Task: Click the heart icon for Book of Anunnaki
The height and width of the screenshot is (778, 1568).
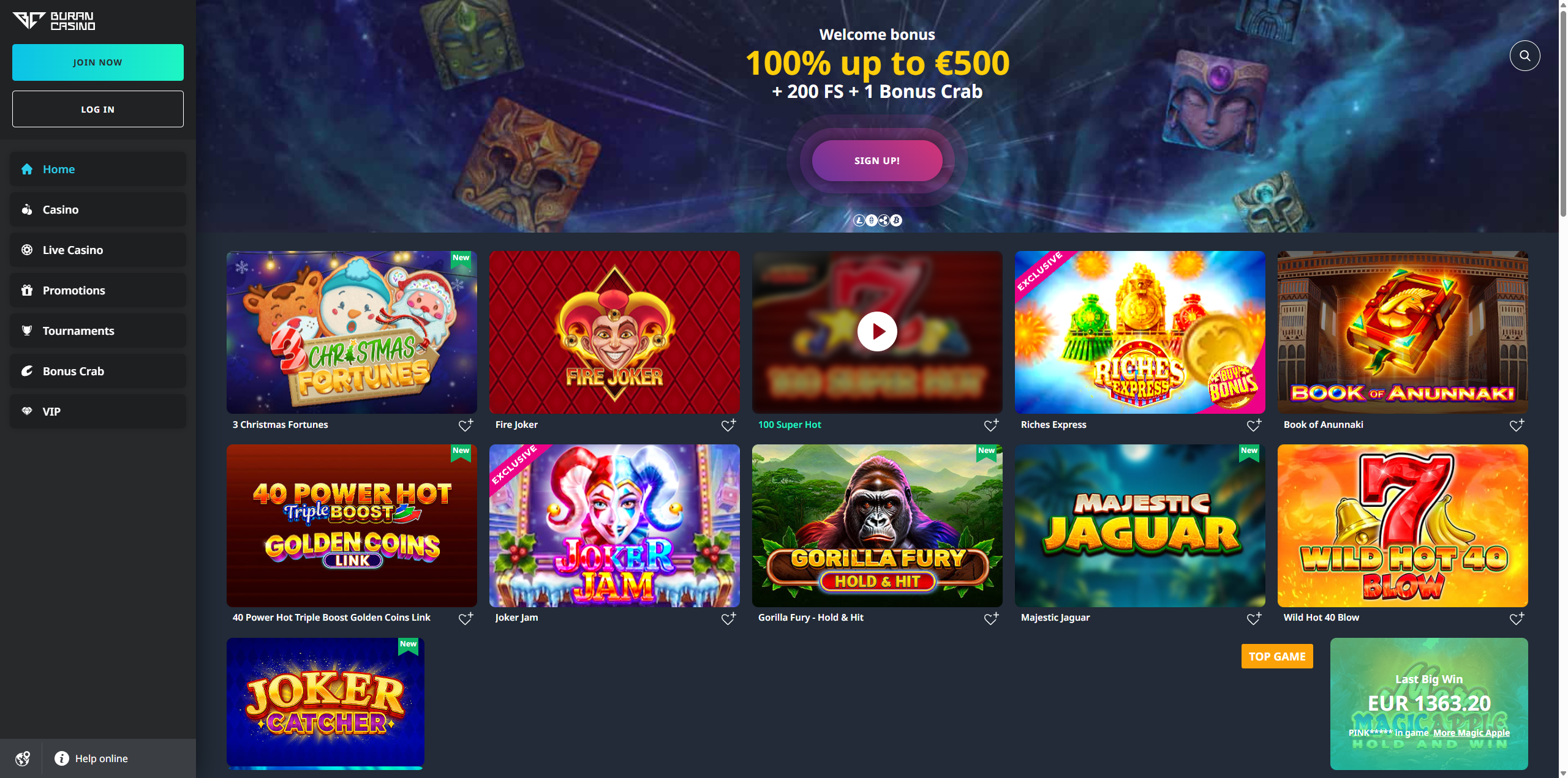Action: tap(1517, 425)
